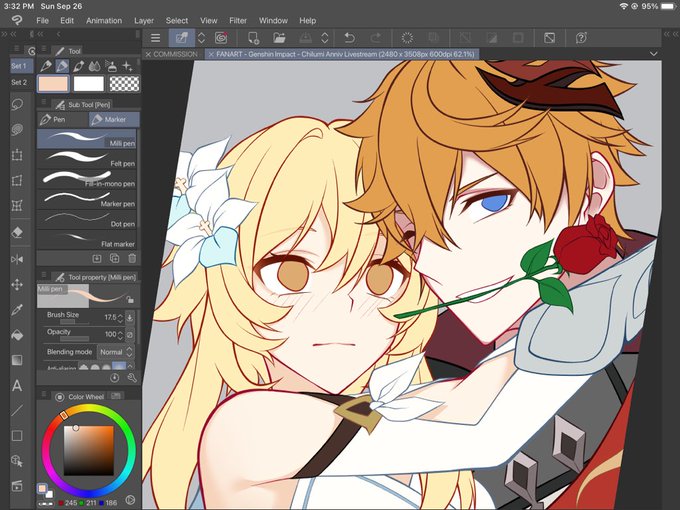Select the transparent checkered color
680x510 pixels.
pyautogui.click(x=124, y=84)
